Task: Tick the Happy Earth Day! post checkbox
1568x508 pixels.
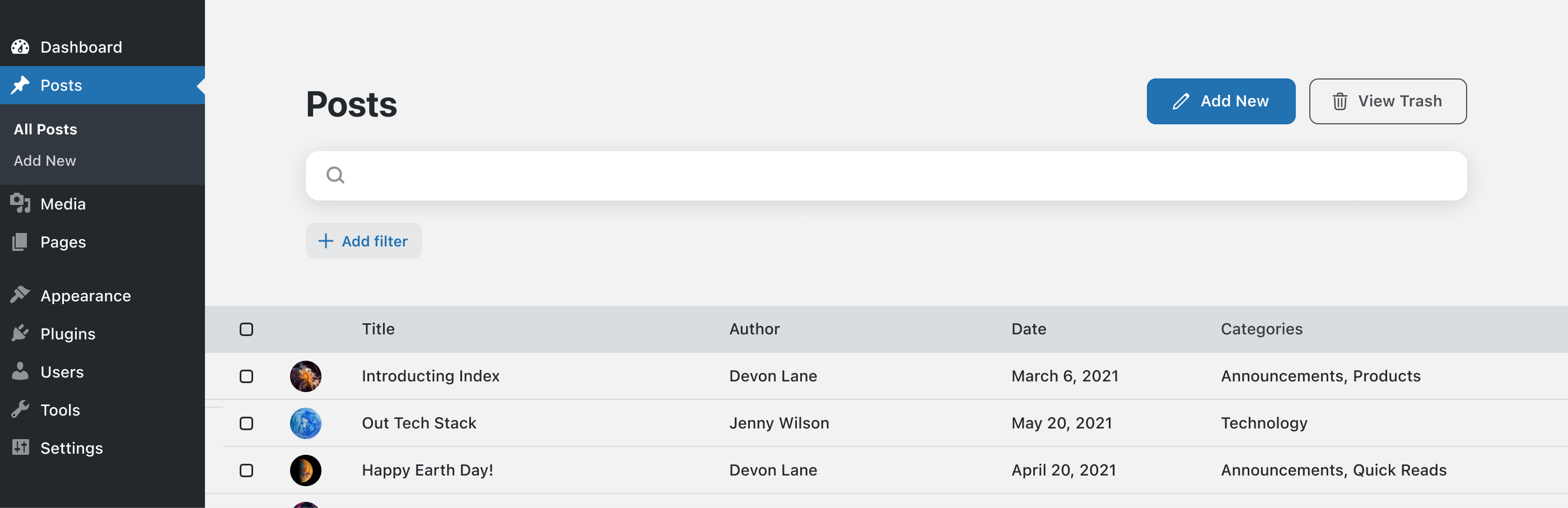Action: point(246,470)
